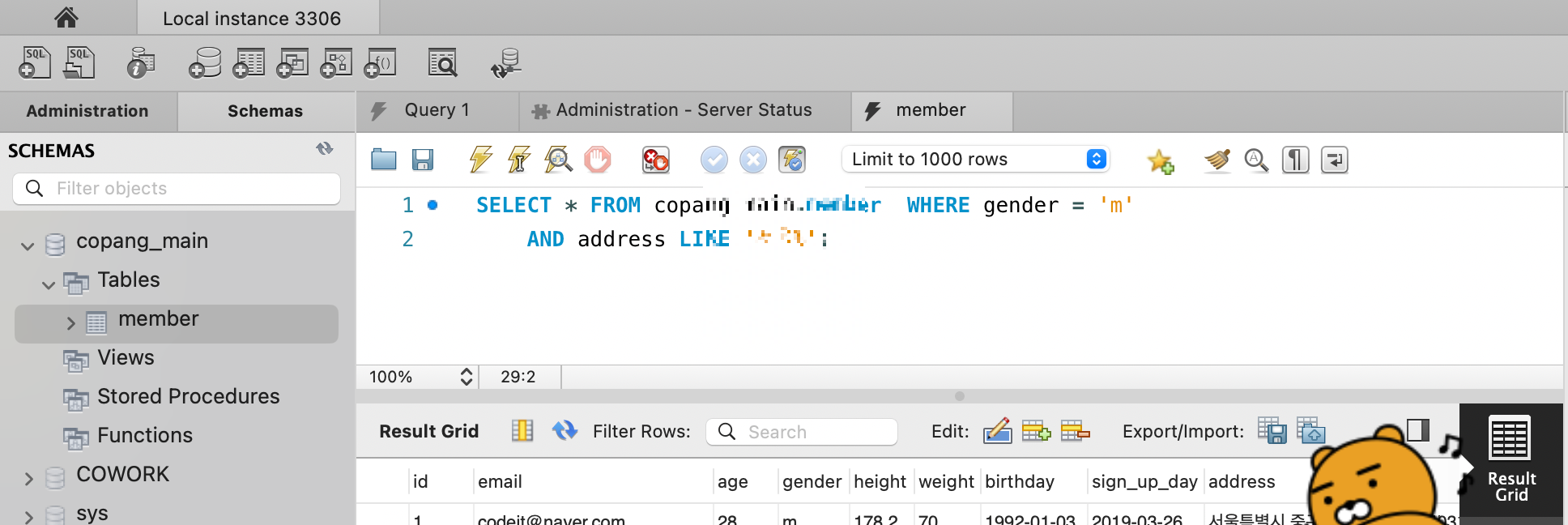Screen dimensions: 1568x525
Task: Open the Limit to 1000 rows dropdown
Action: (x=976, y=159)
